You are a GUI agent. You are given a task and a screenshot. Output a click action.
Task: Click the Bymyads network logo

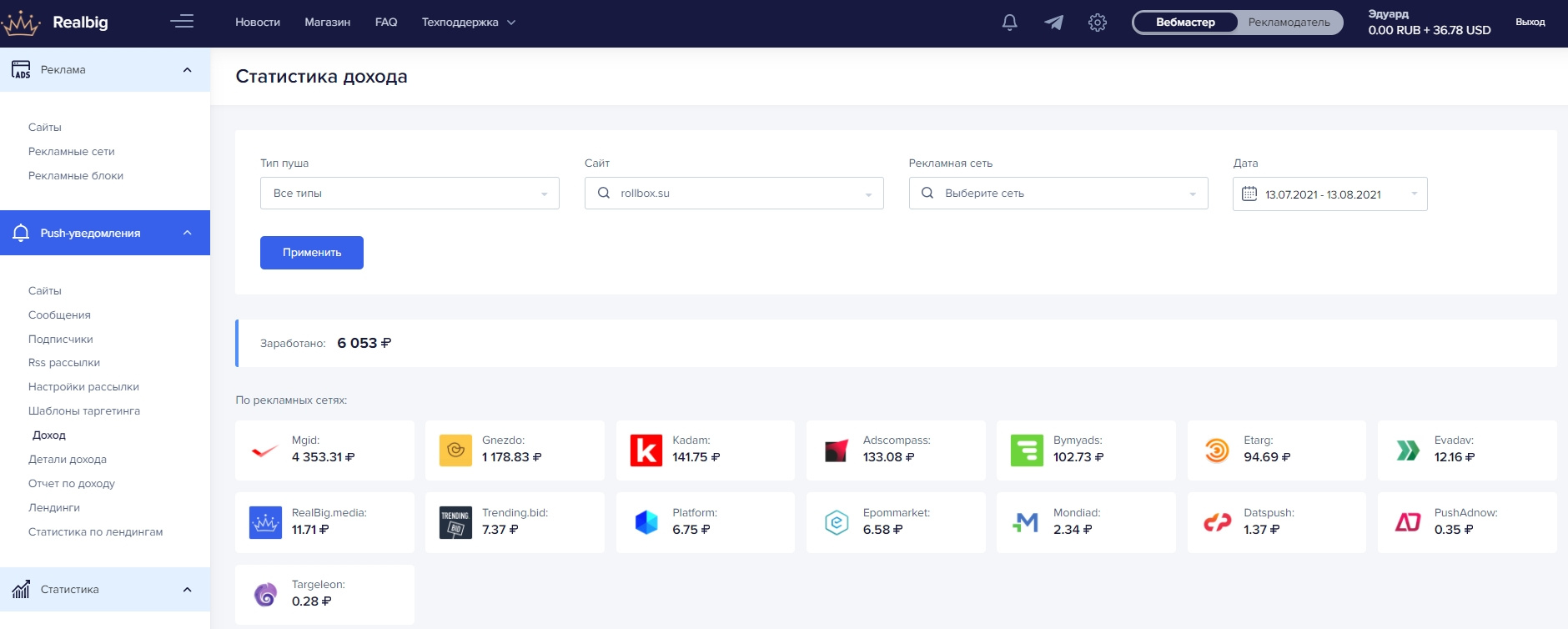tap(1027, 450)
